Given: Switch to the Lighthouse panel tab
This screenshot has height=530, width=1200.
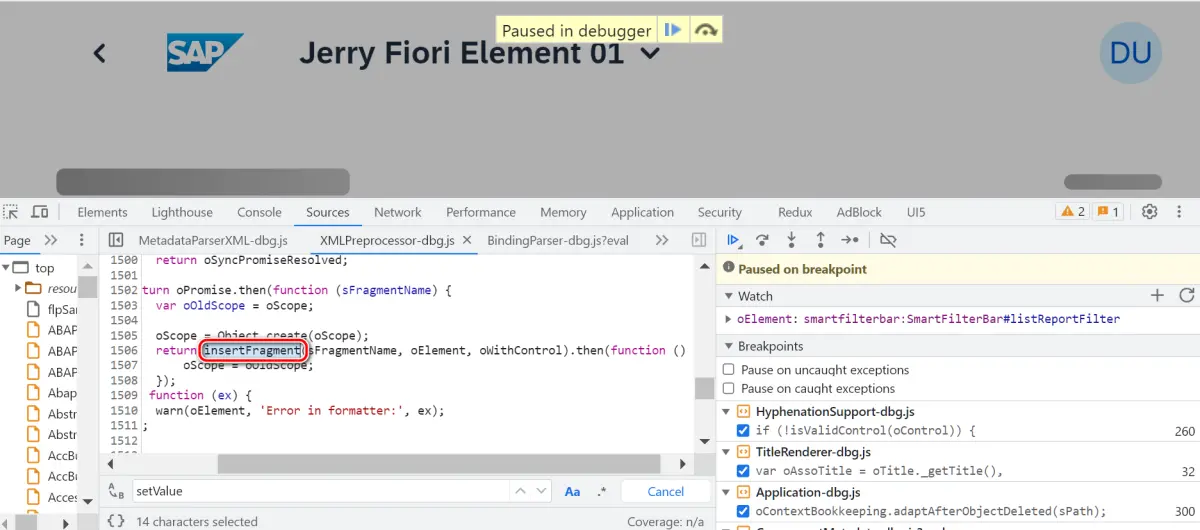Looking at the screenshot, I should coord(182,212).
